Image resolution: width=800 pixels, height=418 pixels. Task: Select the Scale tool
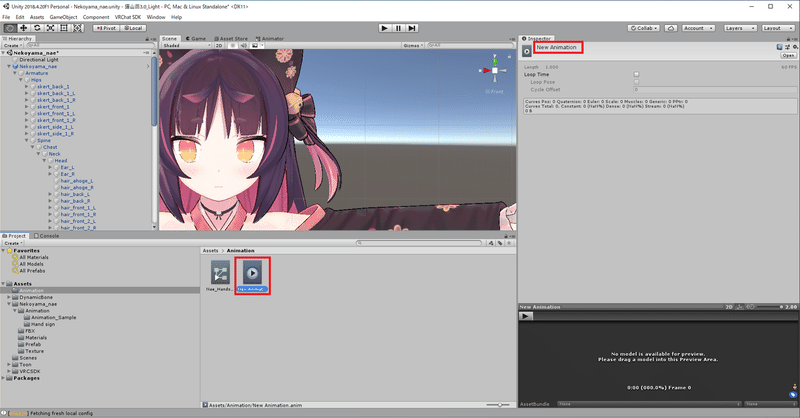click(x=51, y=28)
